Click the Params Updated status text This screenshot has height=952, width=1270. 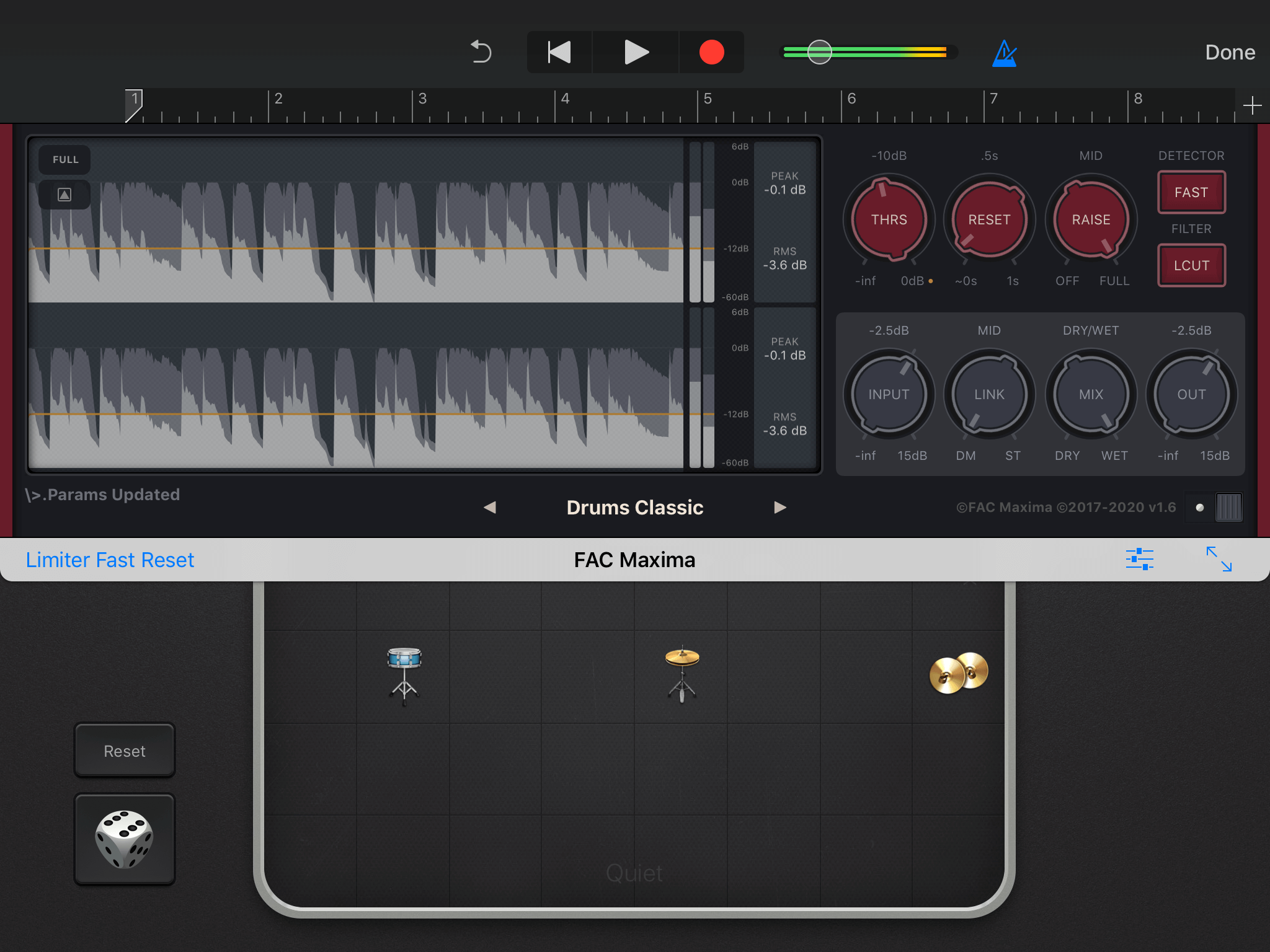click(103, 495)
